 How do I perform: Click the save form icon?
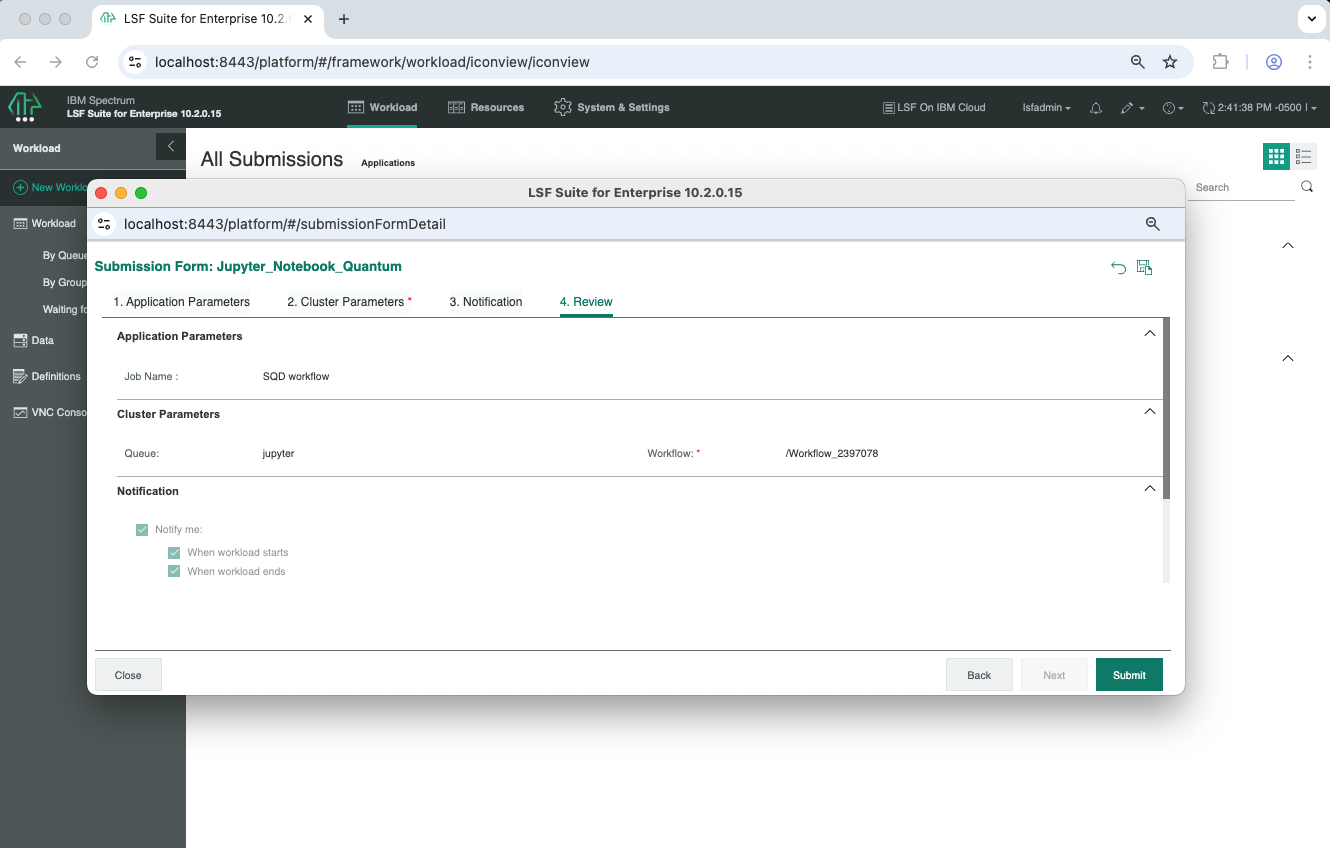(x=1145, y=267)
